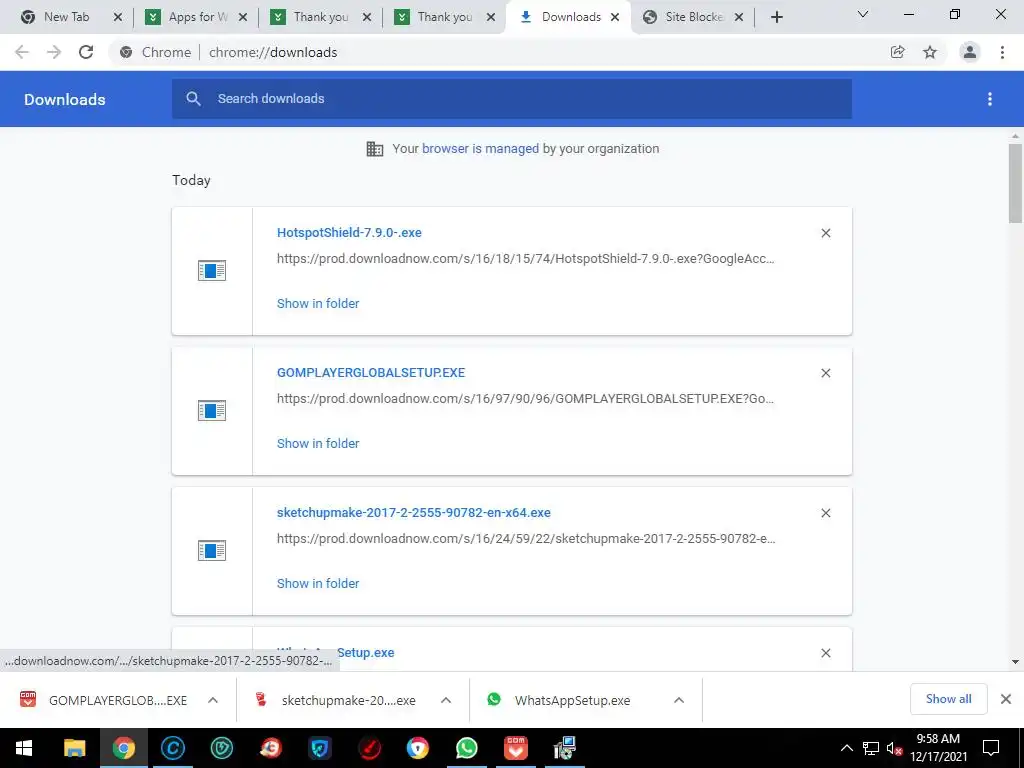
Task: Open Chrome's three-dot main menu
Action: (x=1002, y=52)
